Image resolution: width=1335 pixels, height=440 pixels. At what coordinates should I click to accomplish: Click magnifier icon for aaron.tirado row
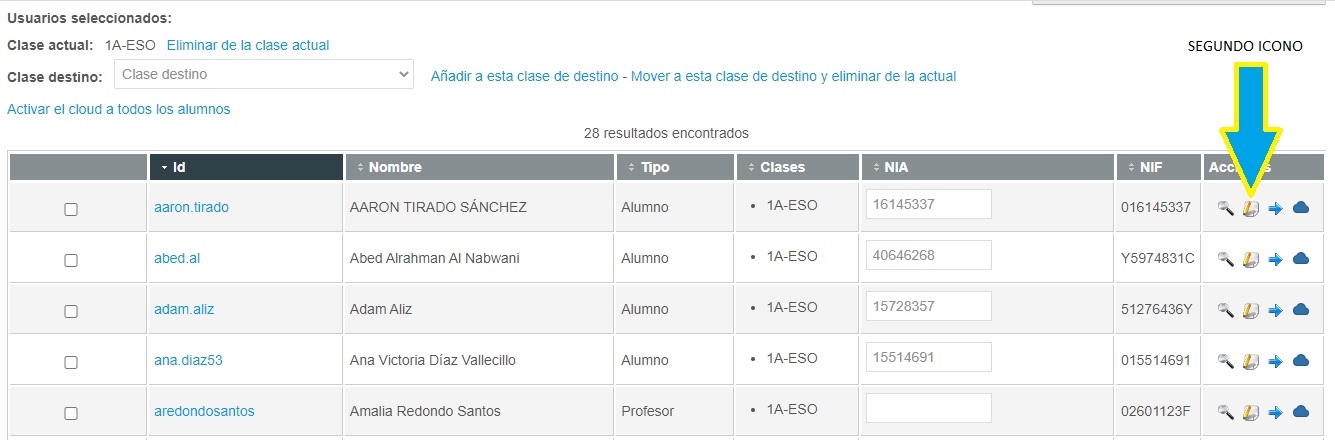(1224, 208)
